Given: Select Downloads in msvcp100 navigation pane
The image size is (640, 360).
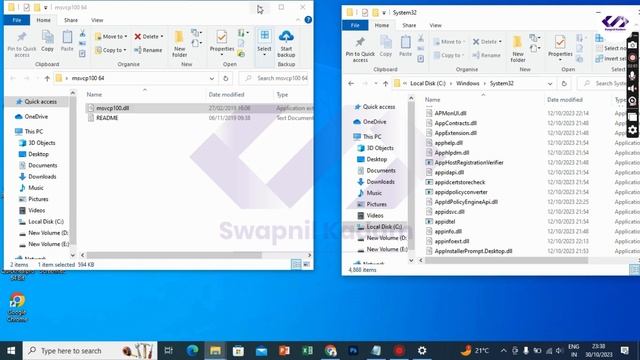Looking at the screenshot, I should click(42, 177).
